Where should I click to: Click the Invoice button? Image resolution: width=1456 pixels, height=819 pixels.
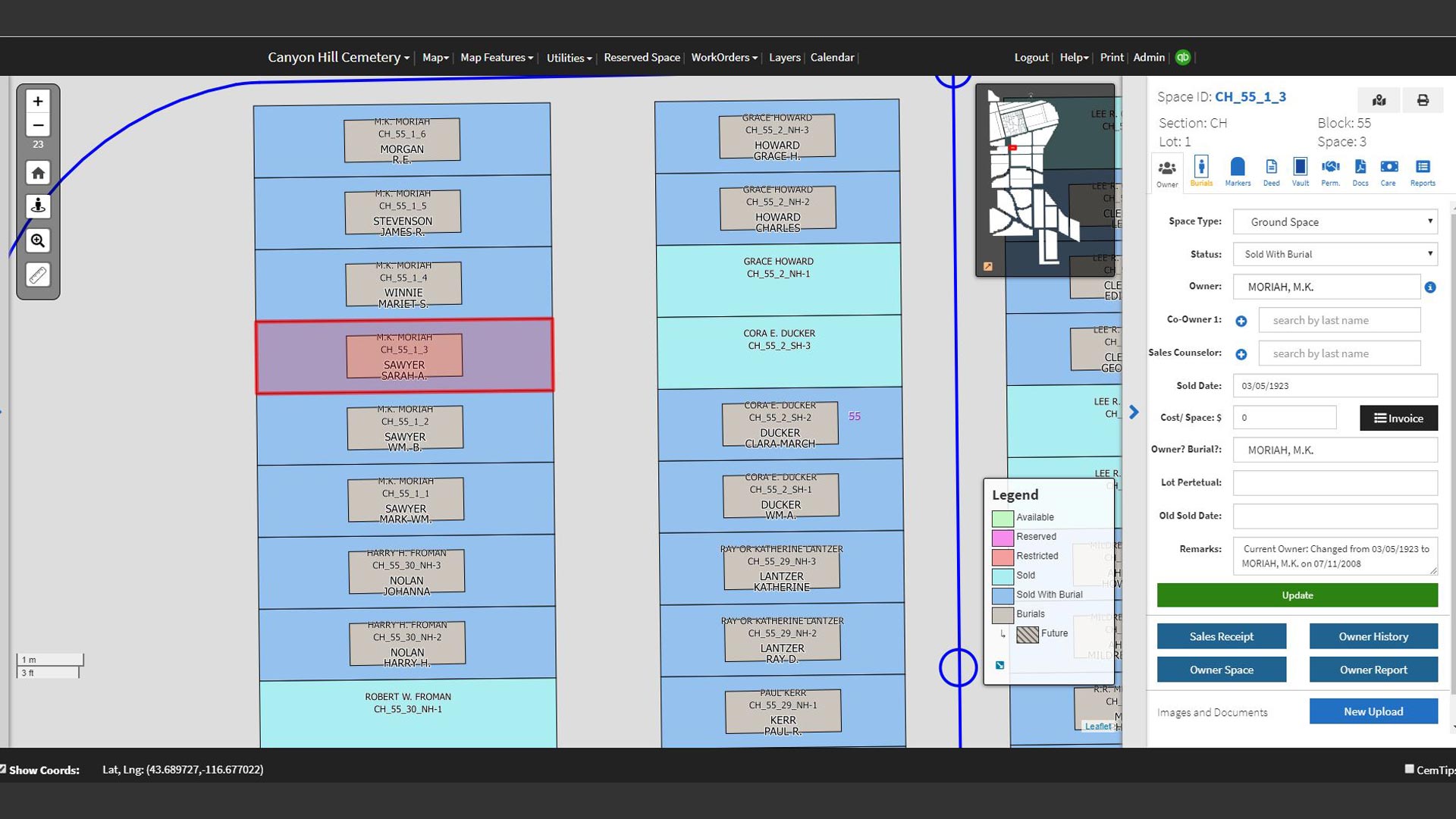coord(1398,418)
